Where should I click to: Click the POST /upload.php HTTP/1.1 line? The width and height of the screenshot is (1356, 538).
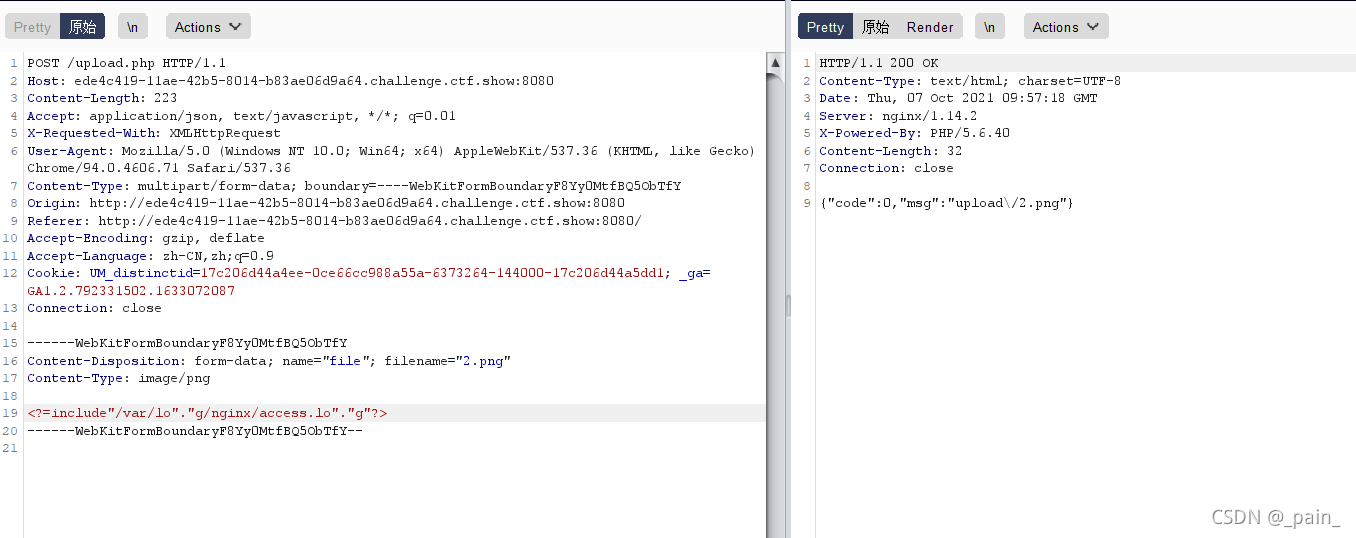(127, 63)
